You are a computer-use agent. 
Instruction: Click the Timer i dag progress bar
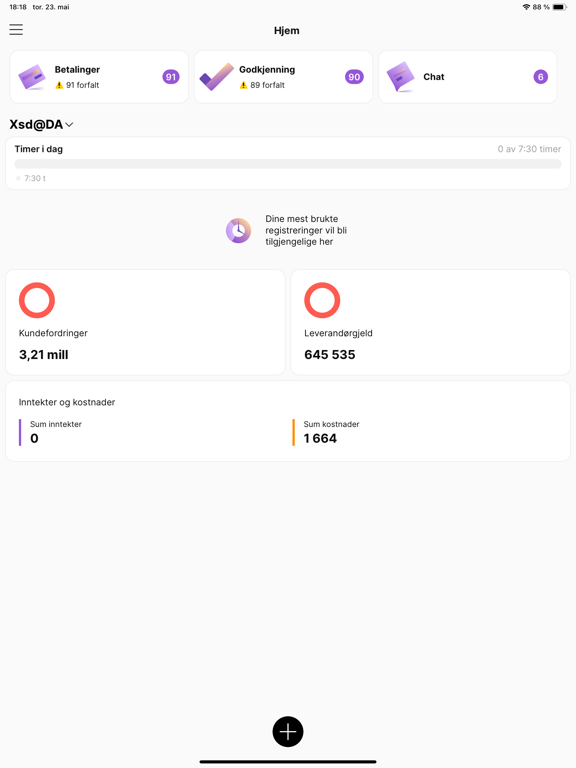[x=288, y=164]
